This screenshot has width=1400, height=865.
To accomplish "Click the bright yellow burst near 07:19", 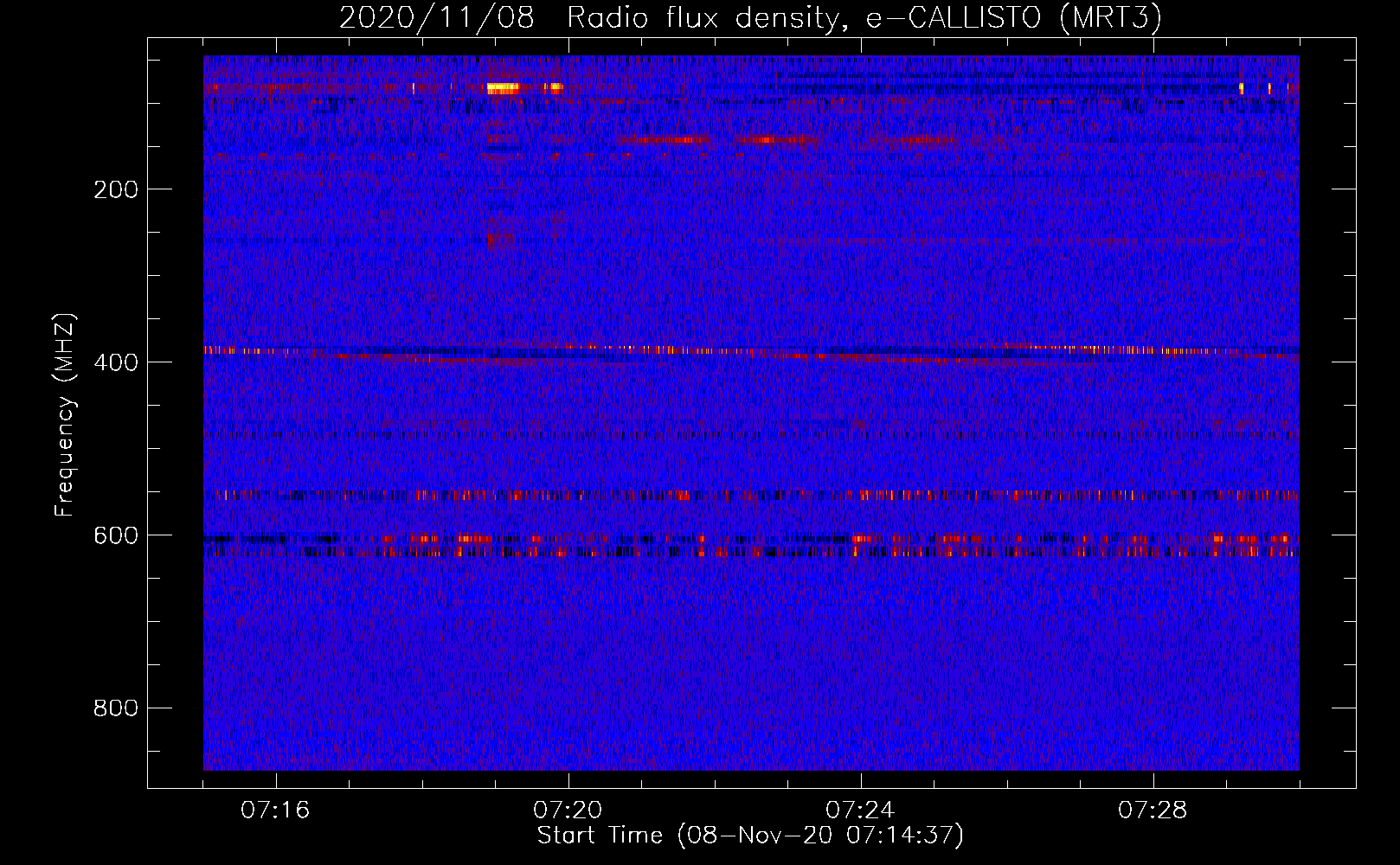I will (x=503, y=87).
